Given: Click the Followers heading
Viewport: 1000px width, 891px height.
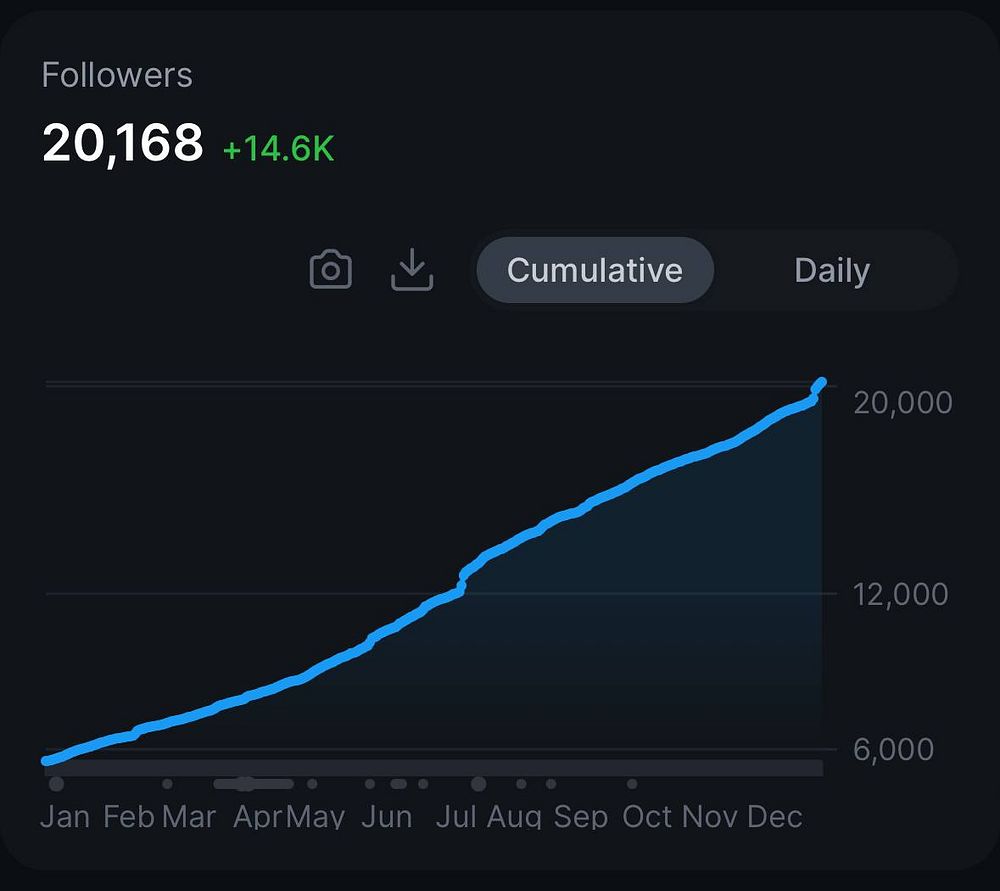Looking at the screenshot, I should 117,75.
